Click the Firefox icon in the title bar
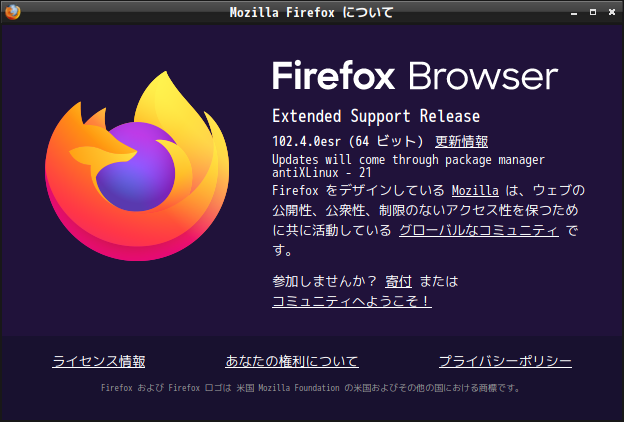This screenshot has height=422, width=624. (12, 12)
